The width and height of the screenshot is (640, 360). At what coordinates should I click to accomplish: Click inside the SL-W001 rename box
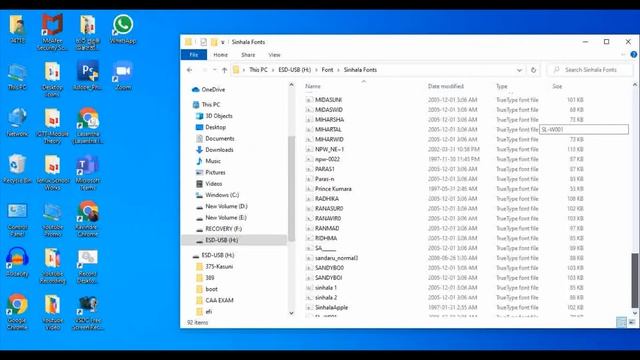coord(584,129)
